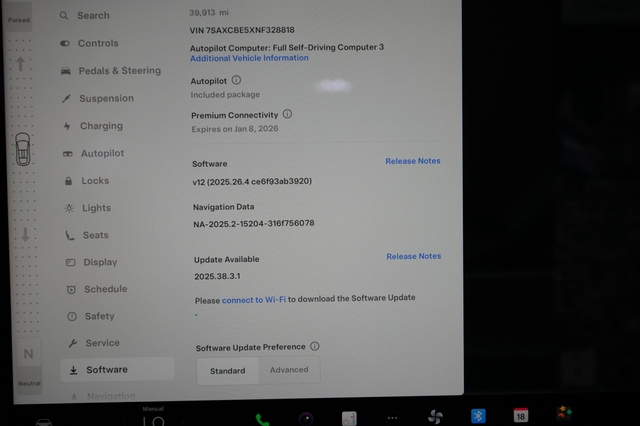Image resolution: width=640 pixels, height=426 pixels.
Task: Show Autopilot package info icon
Action: tap(236, 80)
